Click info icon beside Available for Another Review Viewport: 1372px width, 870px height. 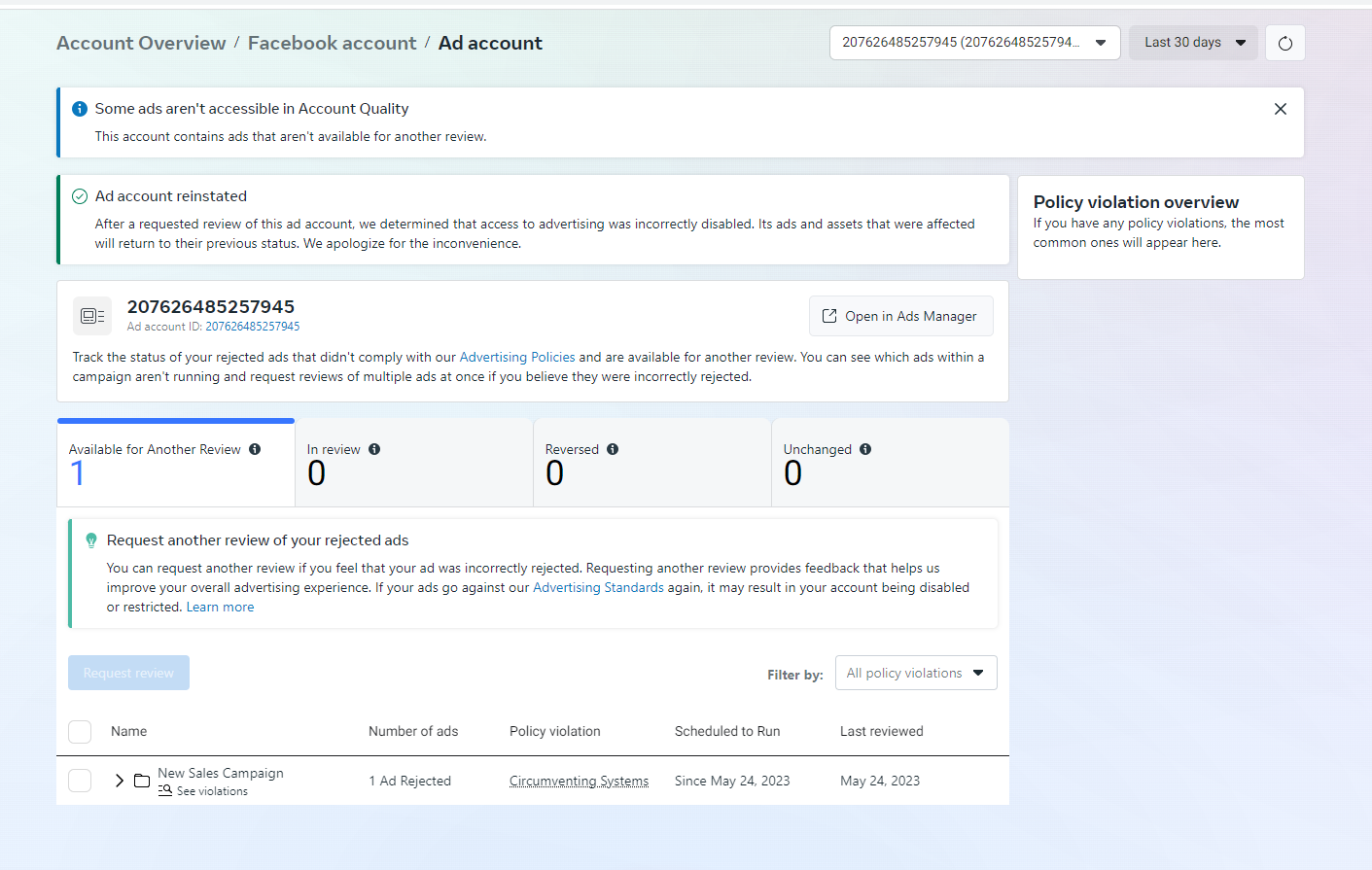tap(255, 449)
